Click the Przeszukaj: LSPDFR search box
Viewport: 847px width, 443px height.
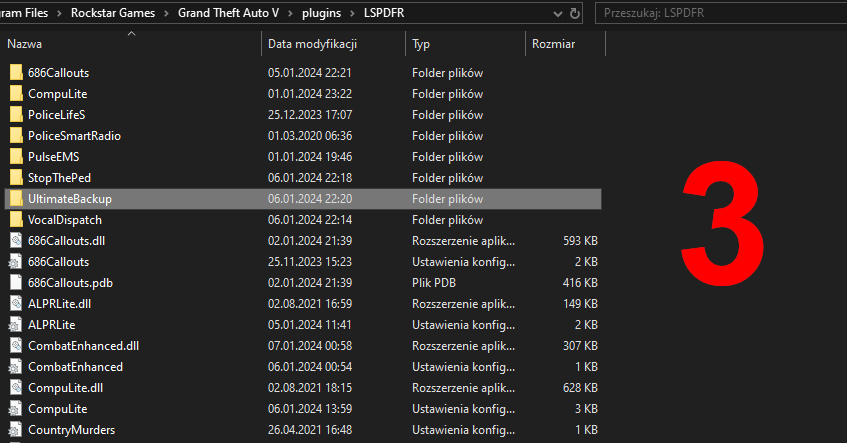pyautogui.click(x=721, y=13)
